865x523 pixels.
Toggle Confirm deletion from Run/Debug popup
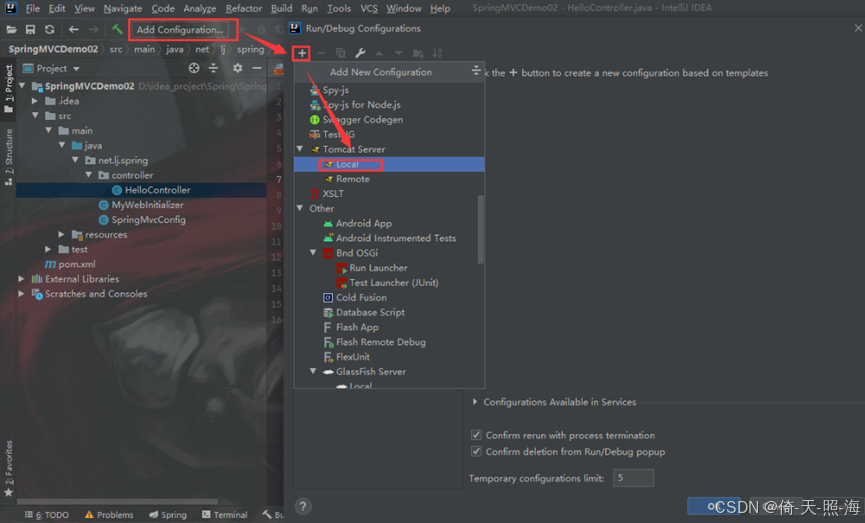tap(476, 451)
